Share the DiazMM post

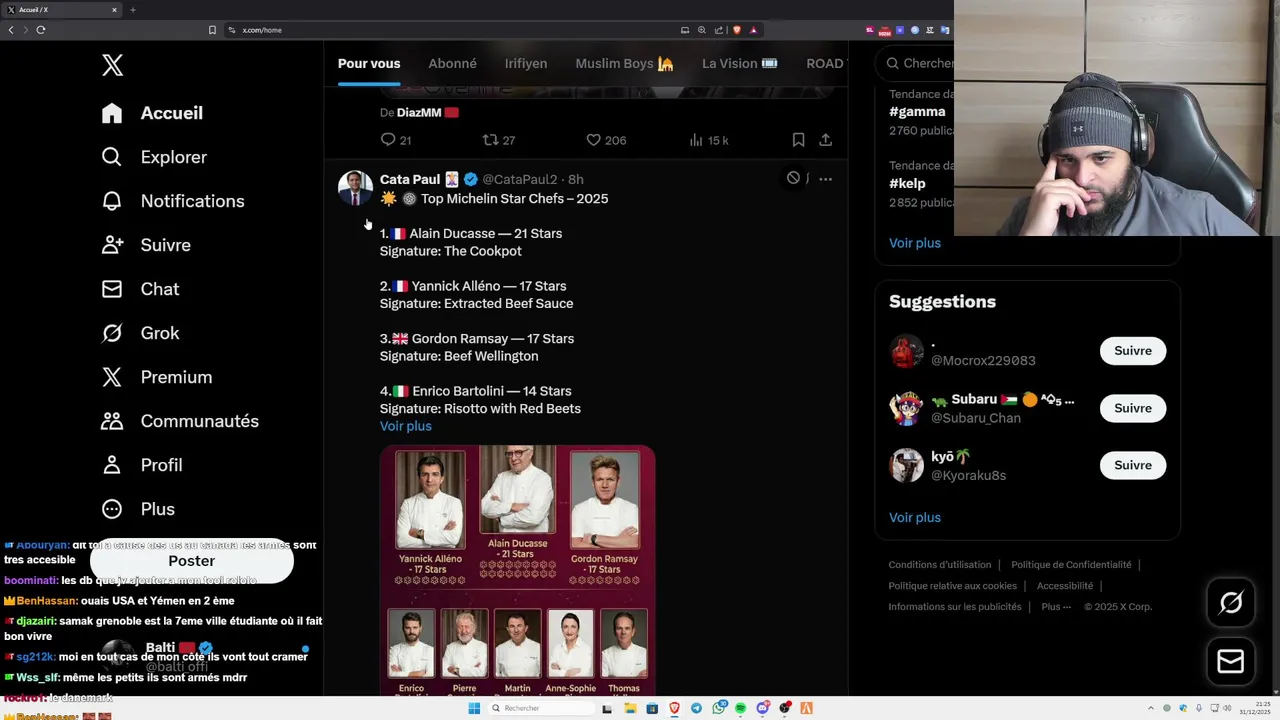pyautogui.click(x=825, y=140)
